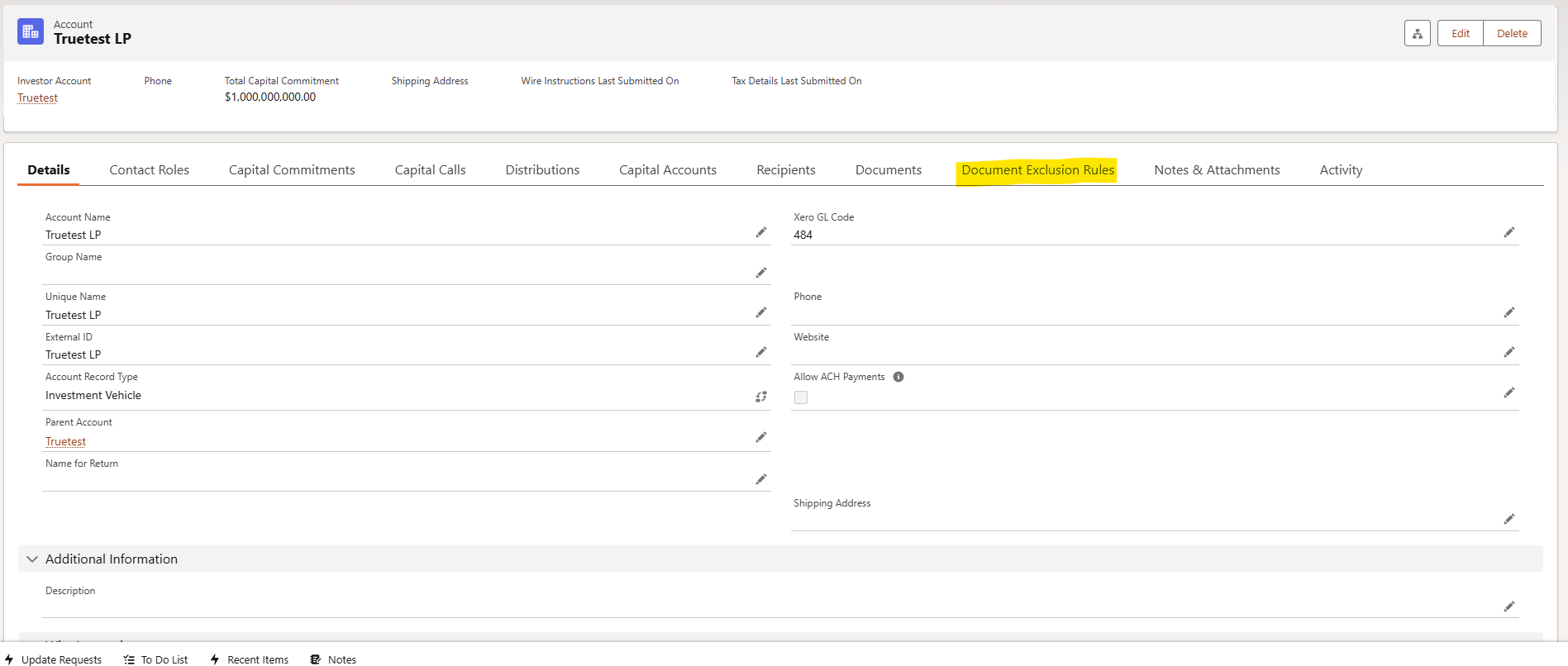This screenshot has height=666, width=1568.
Task: Open Notes & Attachments tab
Action: [1217, 169]
